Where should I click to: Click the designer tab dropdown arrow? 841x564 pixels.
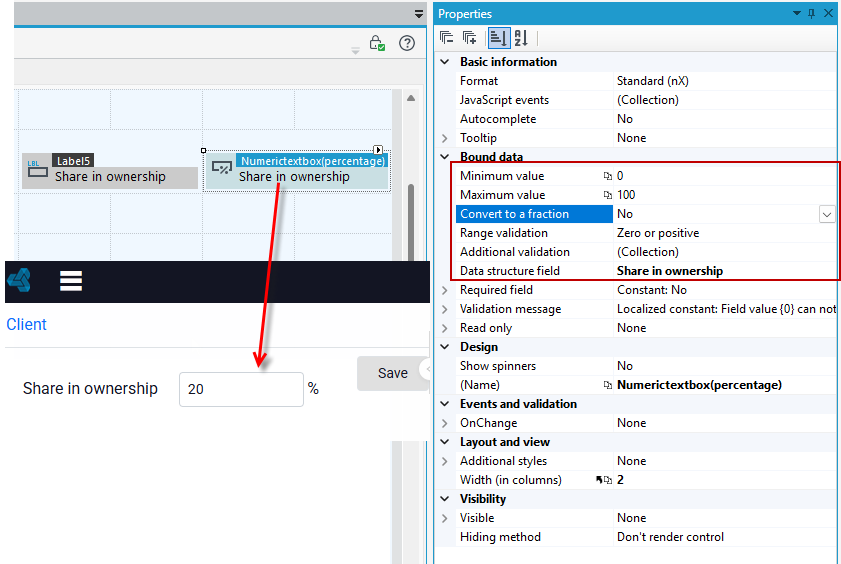point(419,14)
